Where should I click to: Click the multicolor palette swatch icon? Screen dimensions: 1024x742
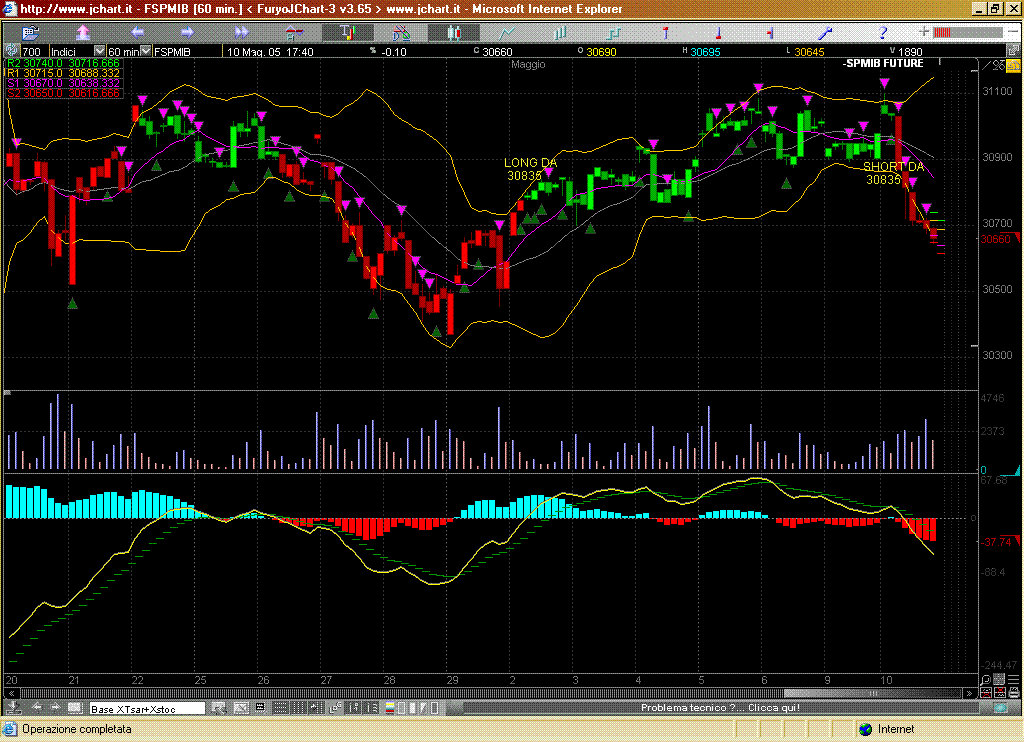389,708
